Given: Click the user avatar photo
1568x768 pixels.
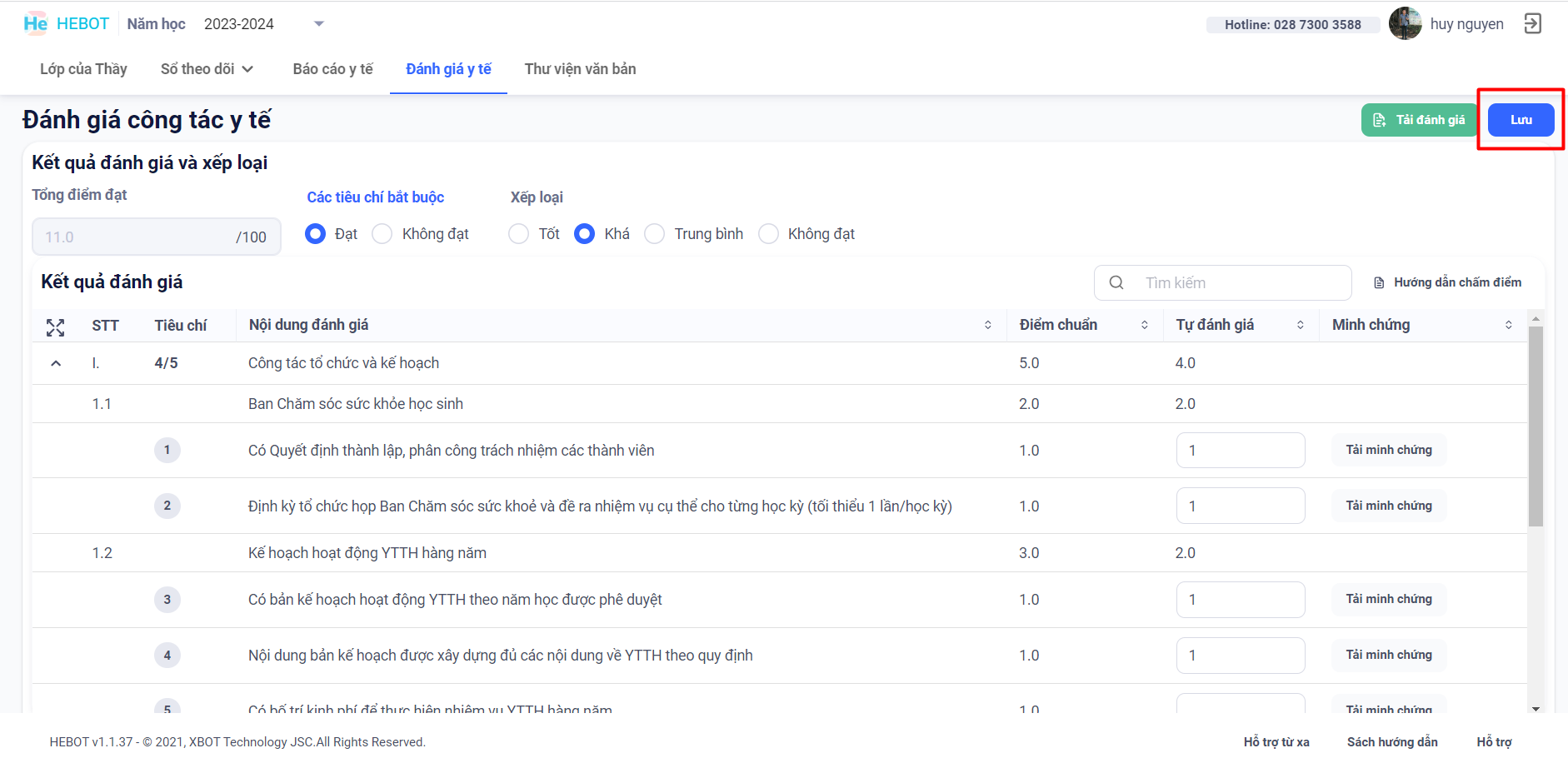Looking at the screenshot, I should pos(1406,23).
